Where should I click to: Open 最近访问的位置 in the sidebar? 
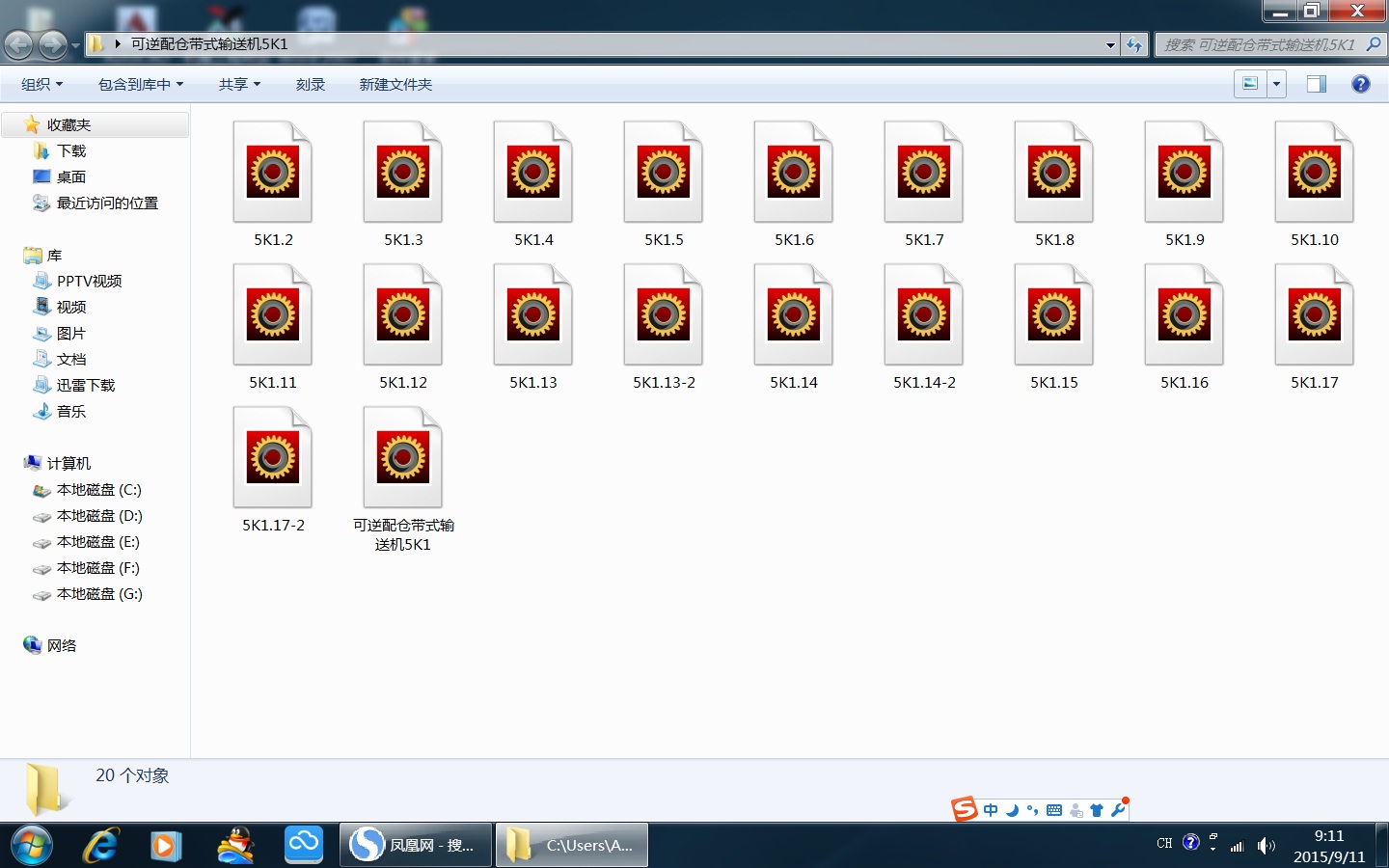coord(107,203)
